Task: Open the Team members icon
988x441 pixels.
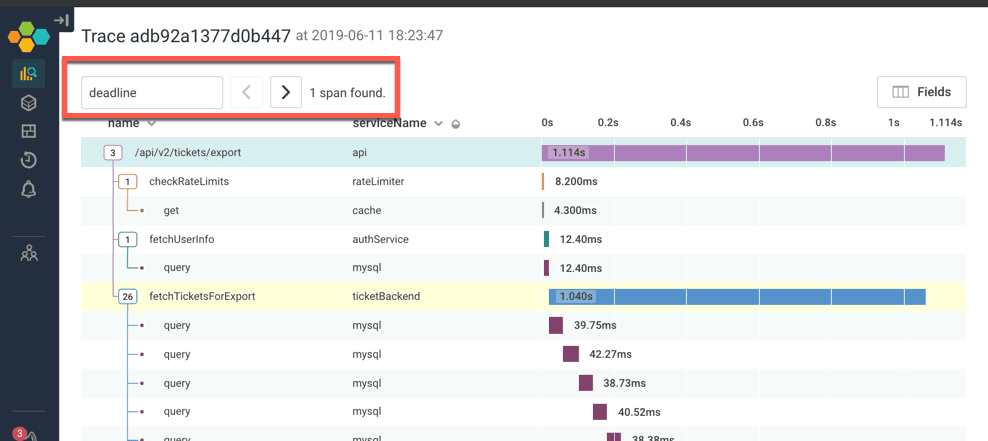Action: click(x=28, y=253)
